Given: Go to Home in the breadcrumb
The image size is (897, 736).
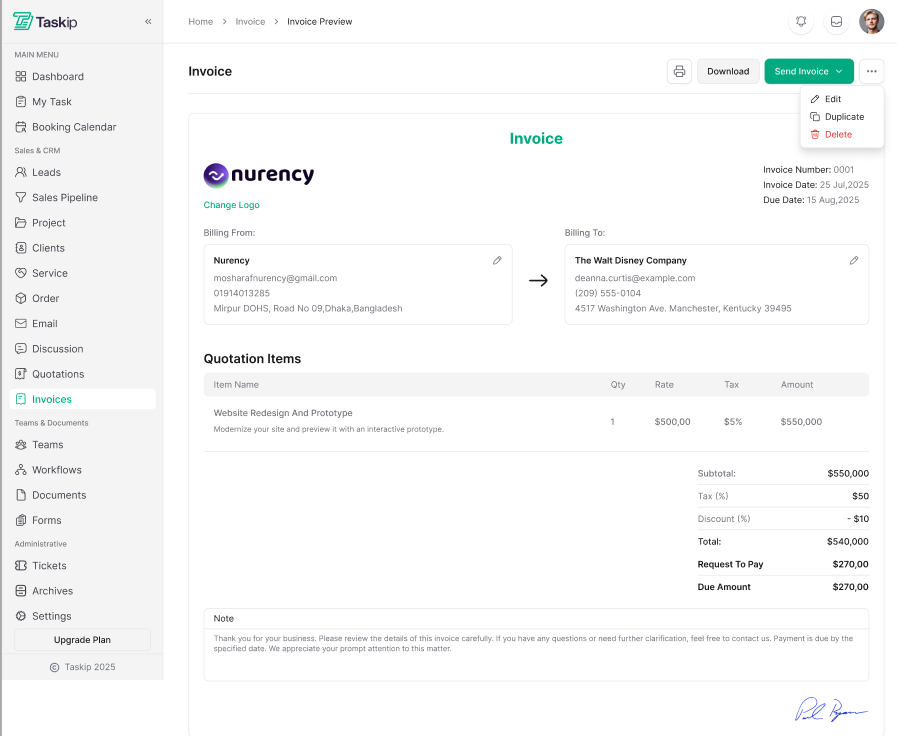Looking at the screenshot, I should [x=200, y=22].
